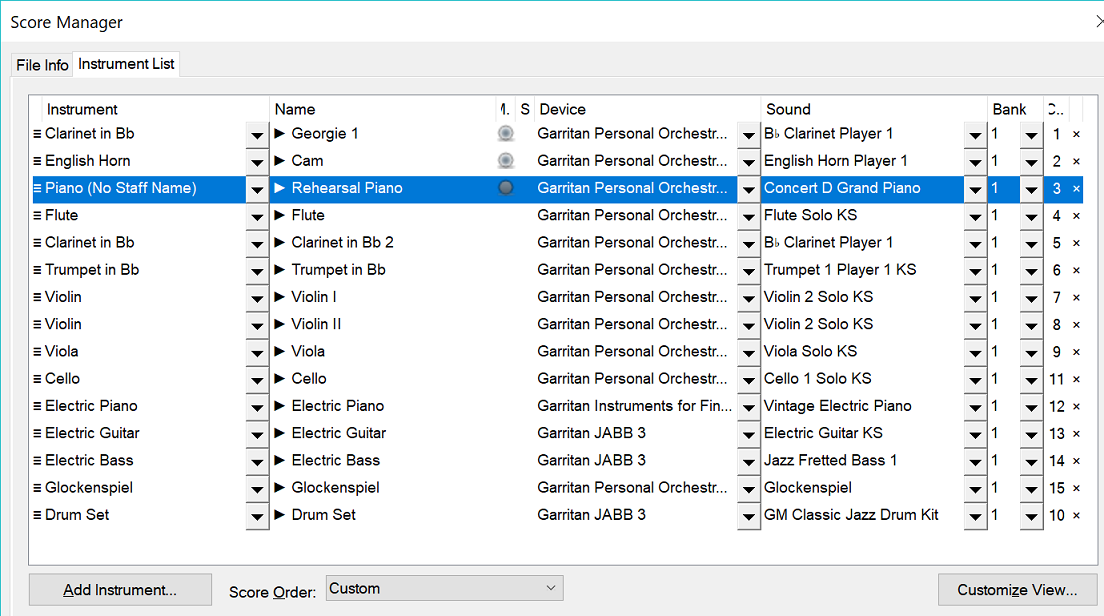Open Customize View settings
Viewport: 1104px width, 616px height.
(1017, 590)
